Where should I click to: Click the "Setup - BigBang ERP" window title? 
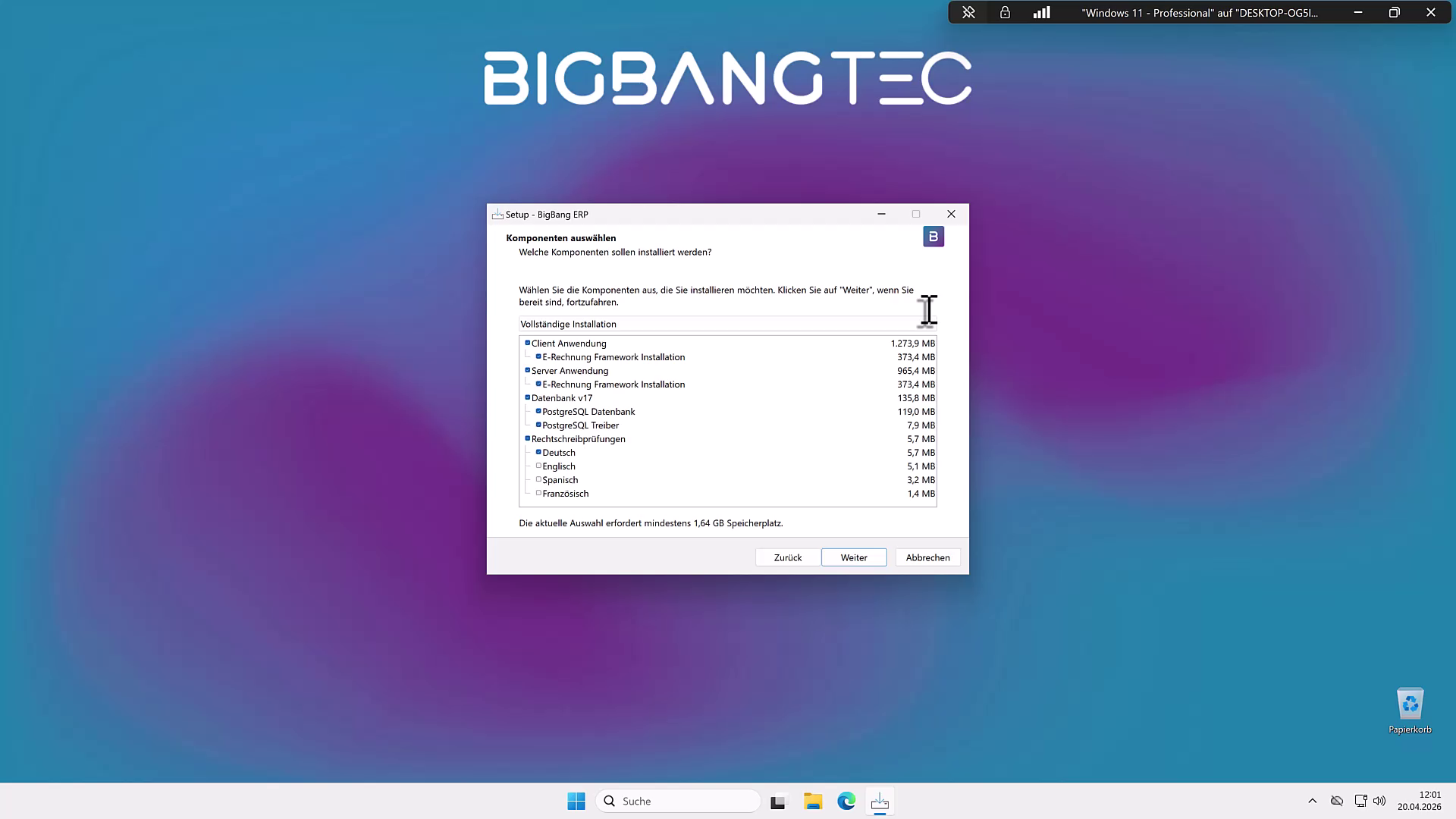point(547,215)
